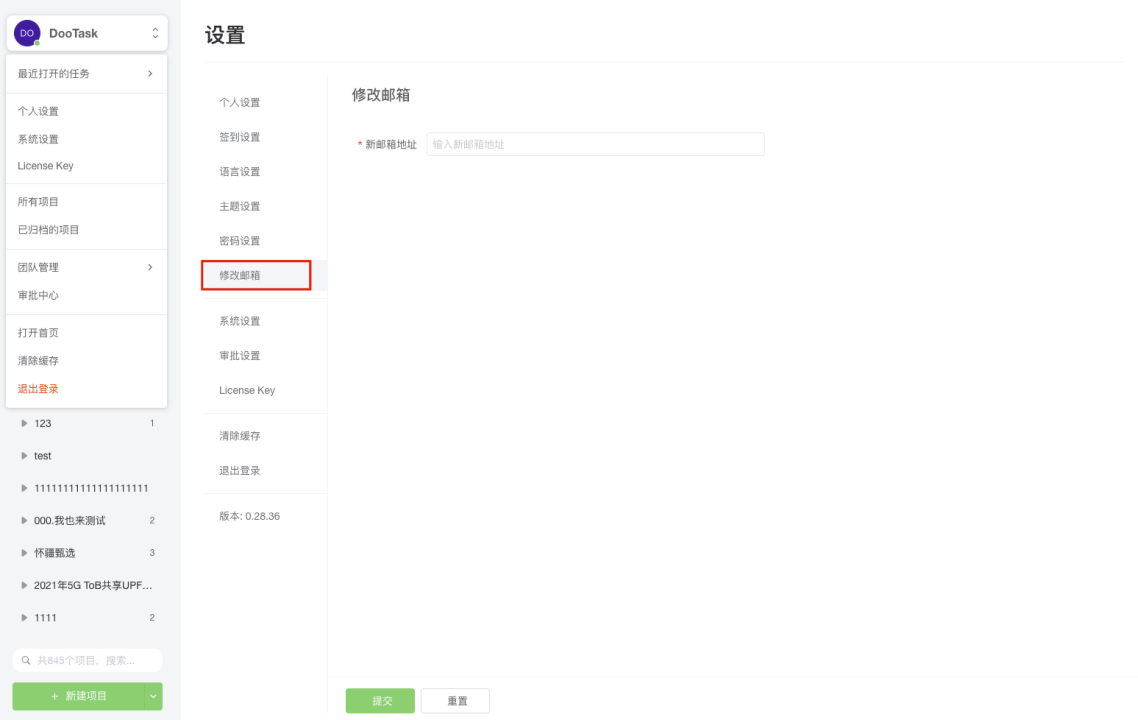Click 退出登录 in the left sidebar

(x=40, y=388)
